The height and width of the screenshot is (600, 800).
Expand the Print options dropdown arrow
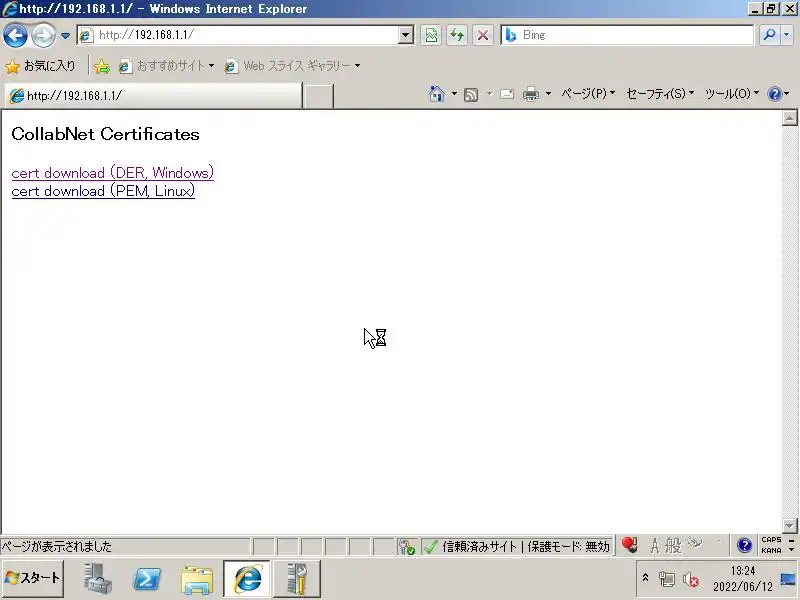tap(548, 94)
